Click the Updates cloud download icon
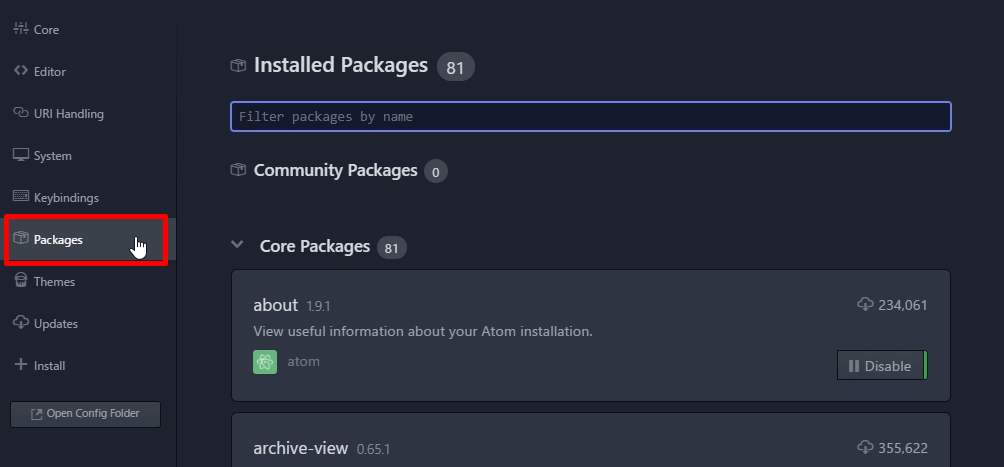This screenshot has width=1004, height=467. (21, 323)
